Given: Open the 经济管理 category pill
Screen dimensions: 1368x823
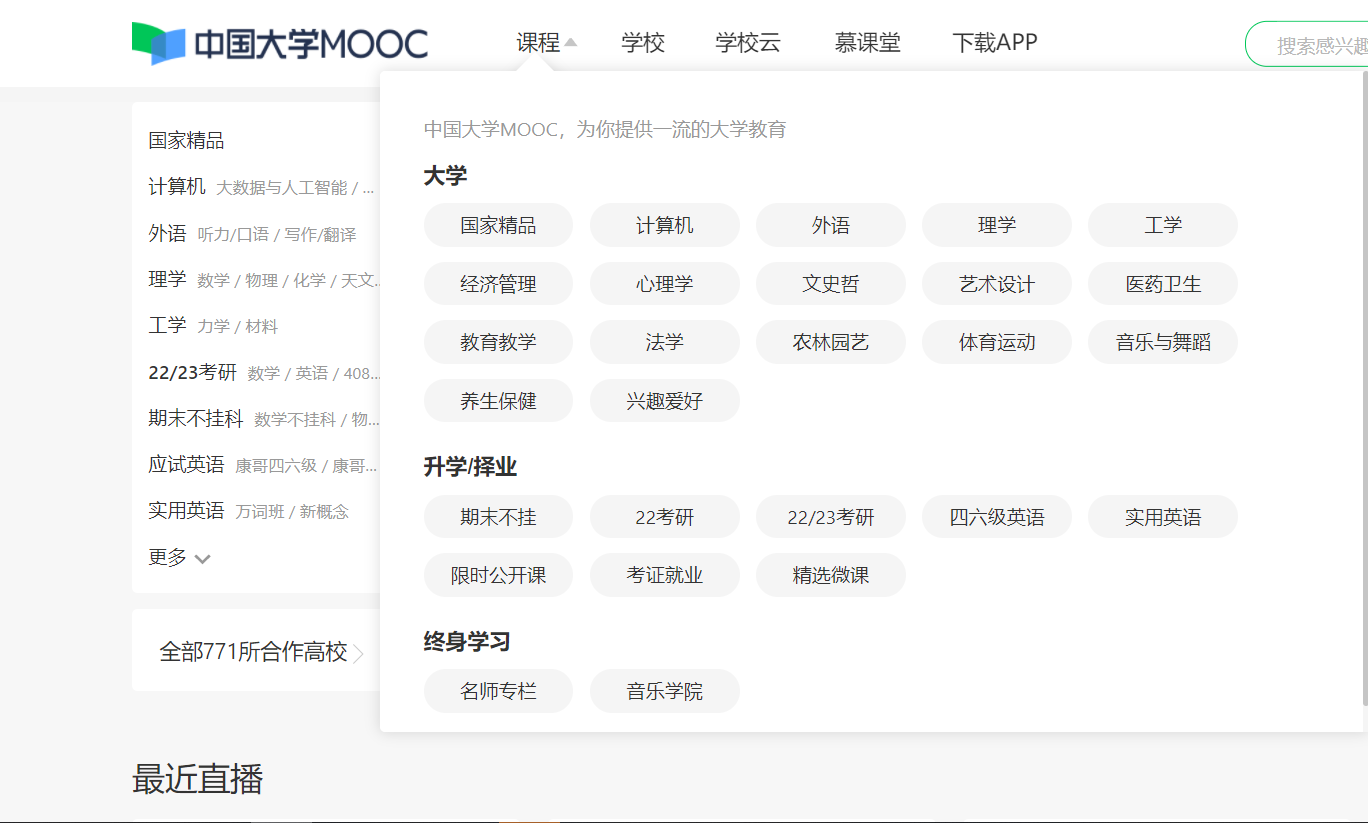Looking at the screenshot, I should click(x=498, y=284).
